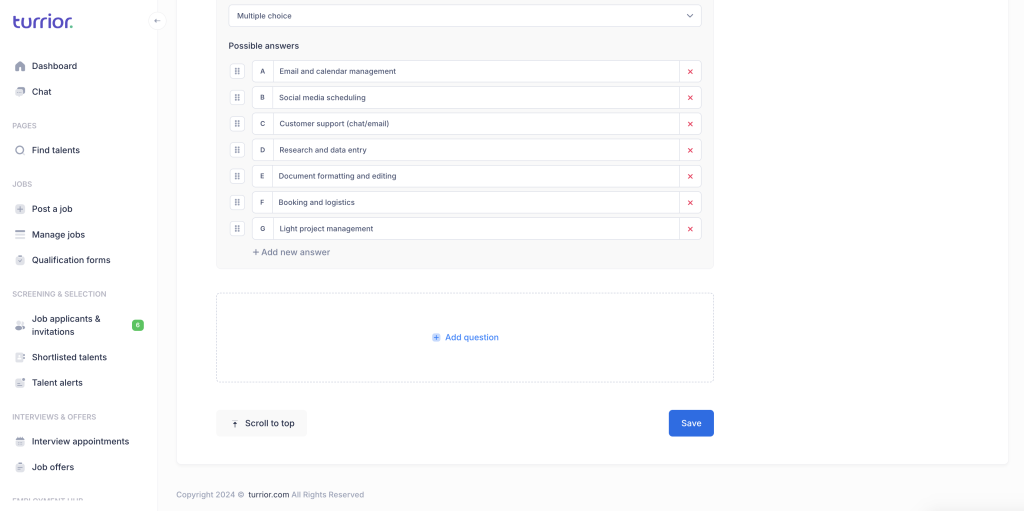Screen dimensions: 1024x511
Task: Save the qualification form
Action: [691, 423]
